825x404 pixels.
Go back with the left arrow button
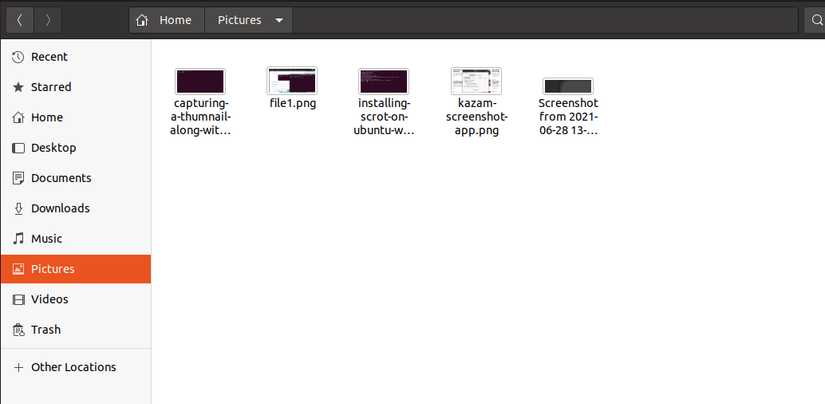click(20, 20)
